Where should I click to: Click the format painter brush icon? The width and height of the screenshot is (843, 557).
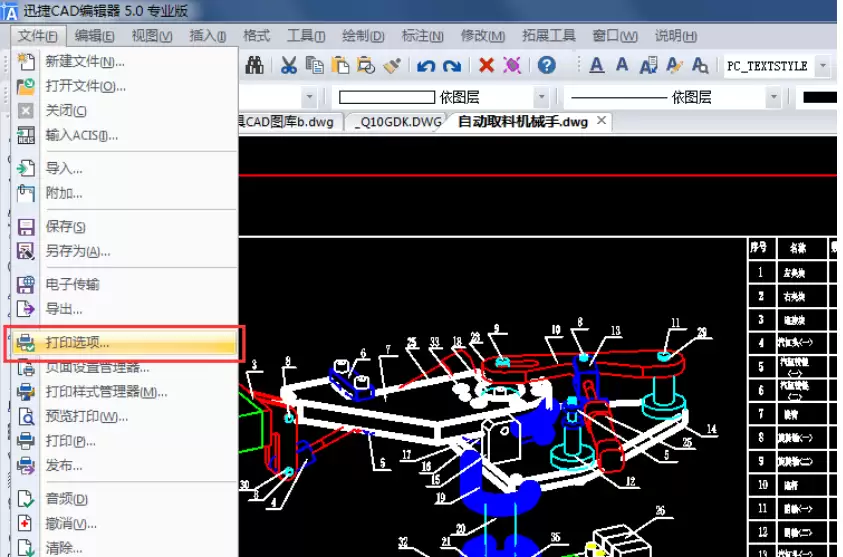pyautogui.click(x=391, y=66)
